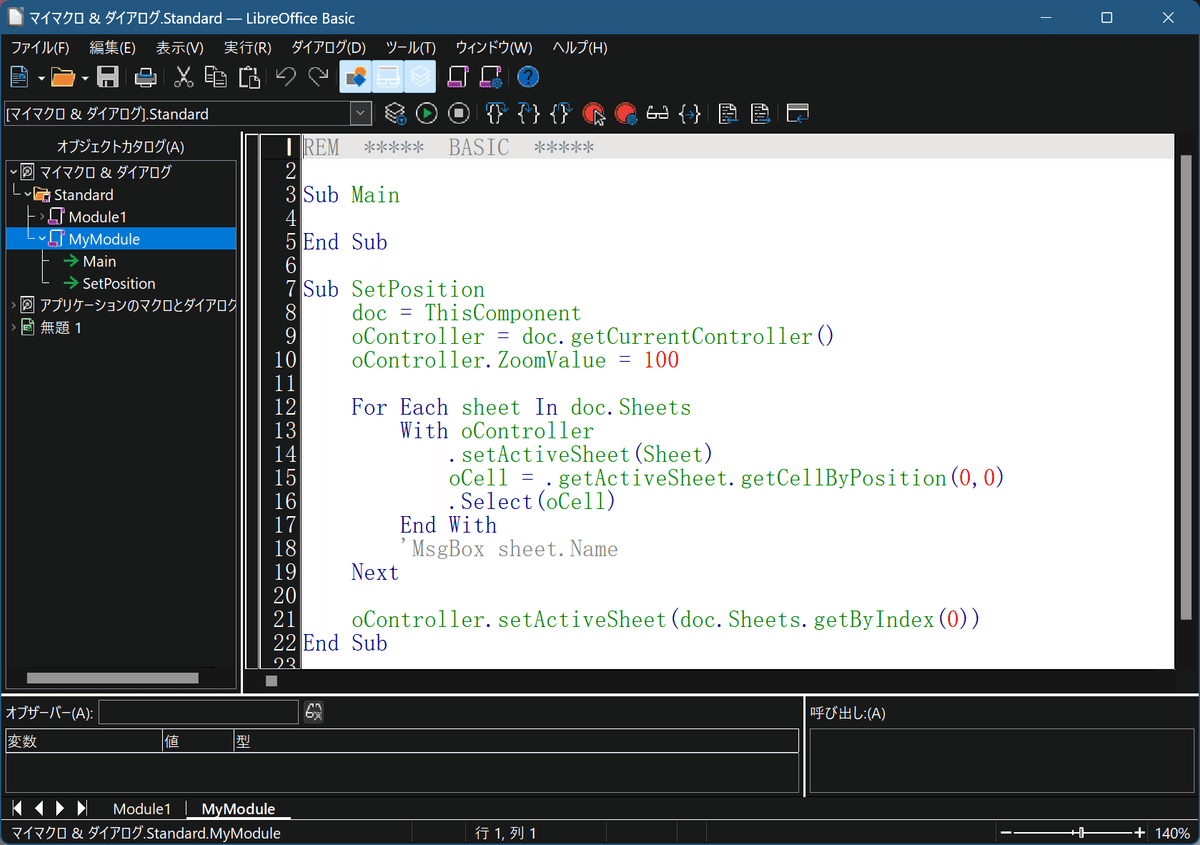Expand the Open recent files arrow
This screenshot has height=845, width=1200.
[x=85, y=77]
